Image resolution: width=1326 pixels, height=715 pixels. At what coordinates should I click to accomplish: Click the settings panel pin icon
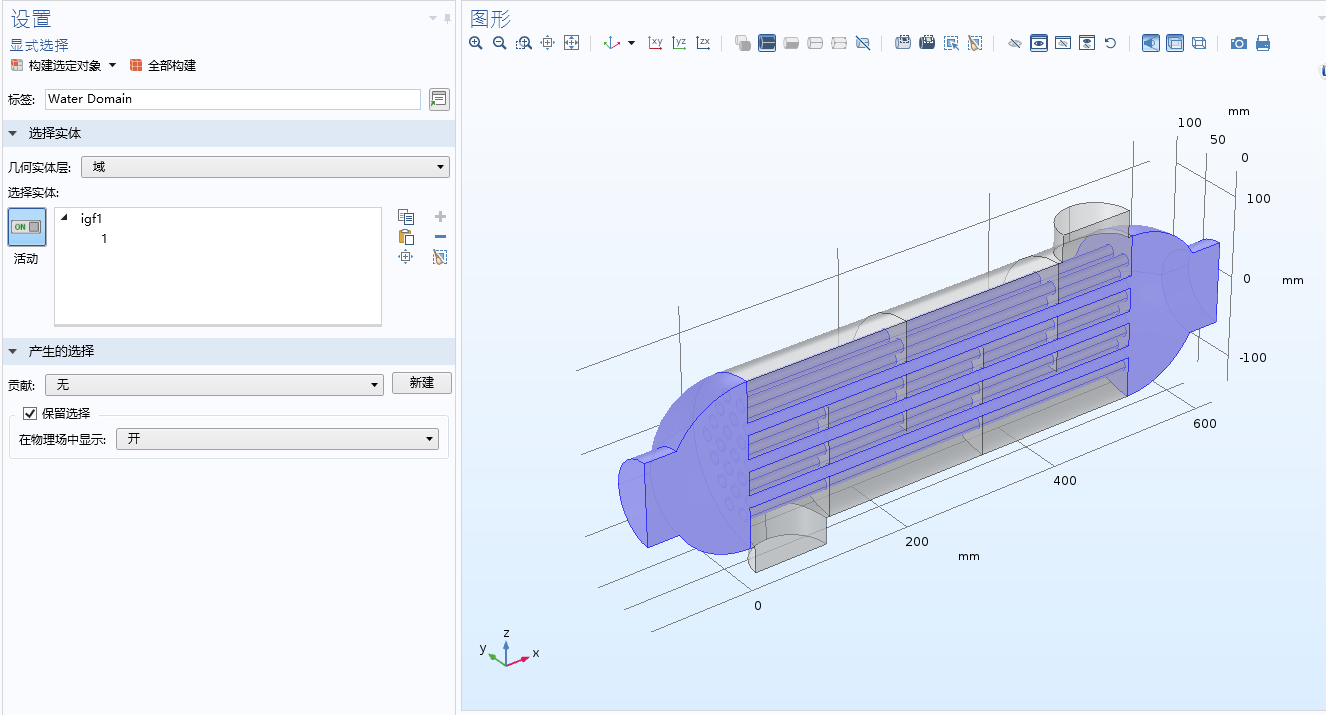click(x=447, y=18)
